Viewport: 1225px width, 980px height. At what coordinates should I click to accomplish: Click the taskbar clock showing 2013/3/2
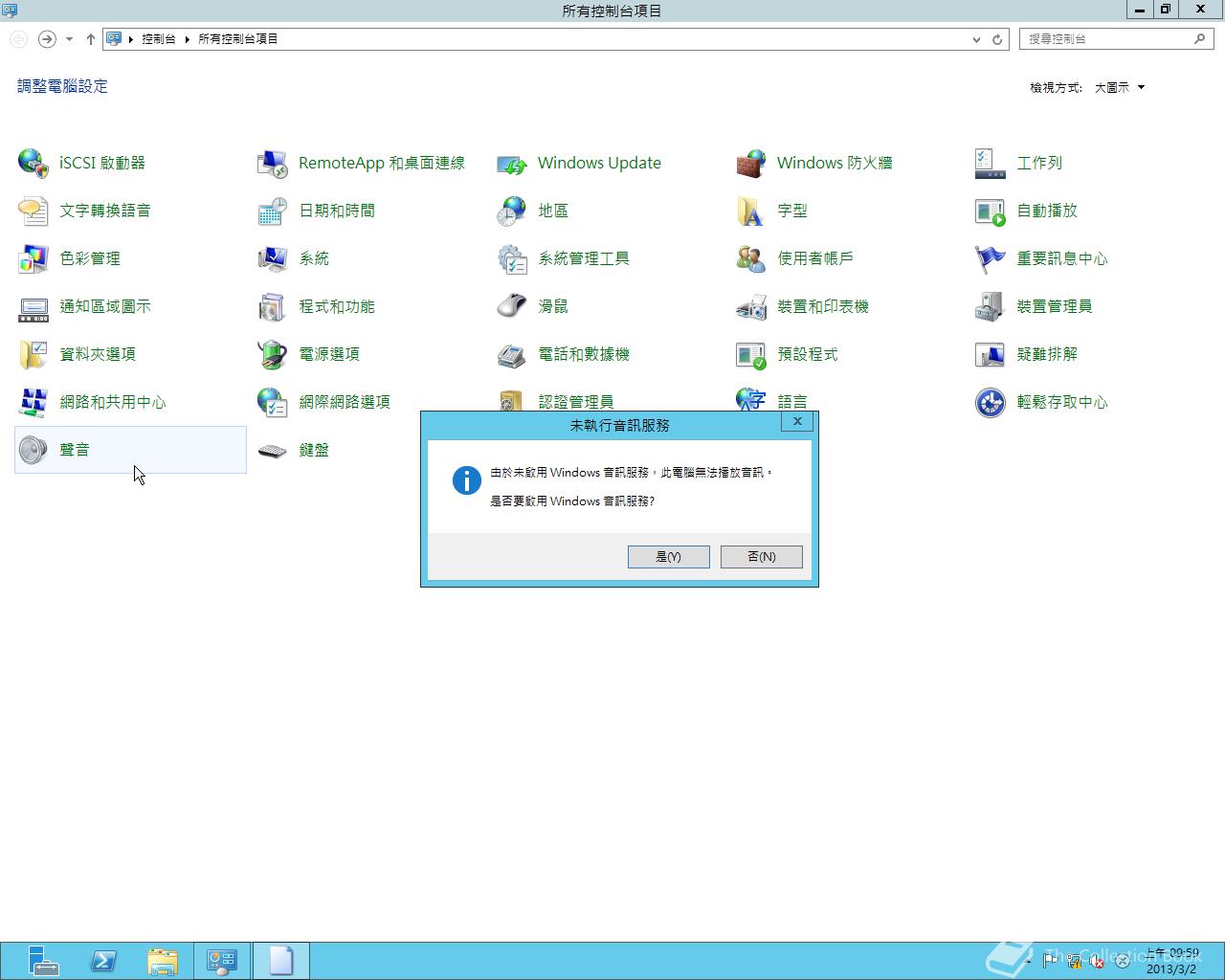(1171, 961)
